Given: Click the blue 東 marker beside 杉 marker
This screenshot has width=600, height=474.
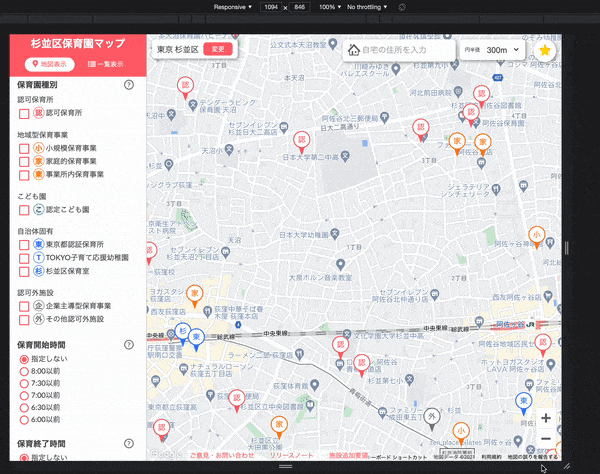Looking at the screenshot, I should [196, 340].
